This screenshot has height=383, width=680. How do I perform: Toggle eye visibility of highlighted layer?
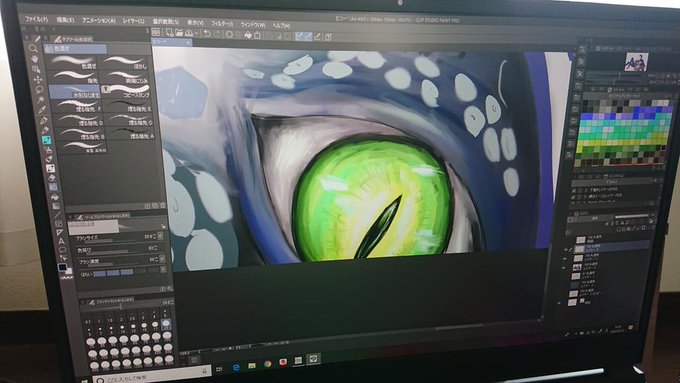click(x=566, y=249)
